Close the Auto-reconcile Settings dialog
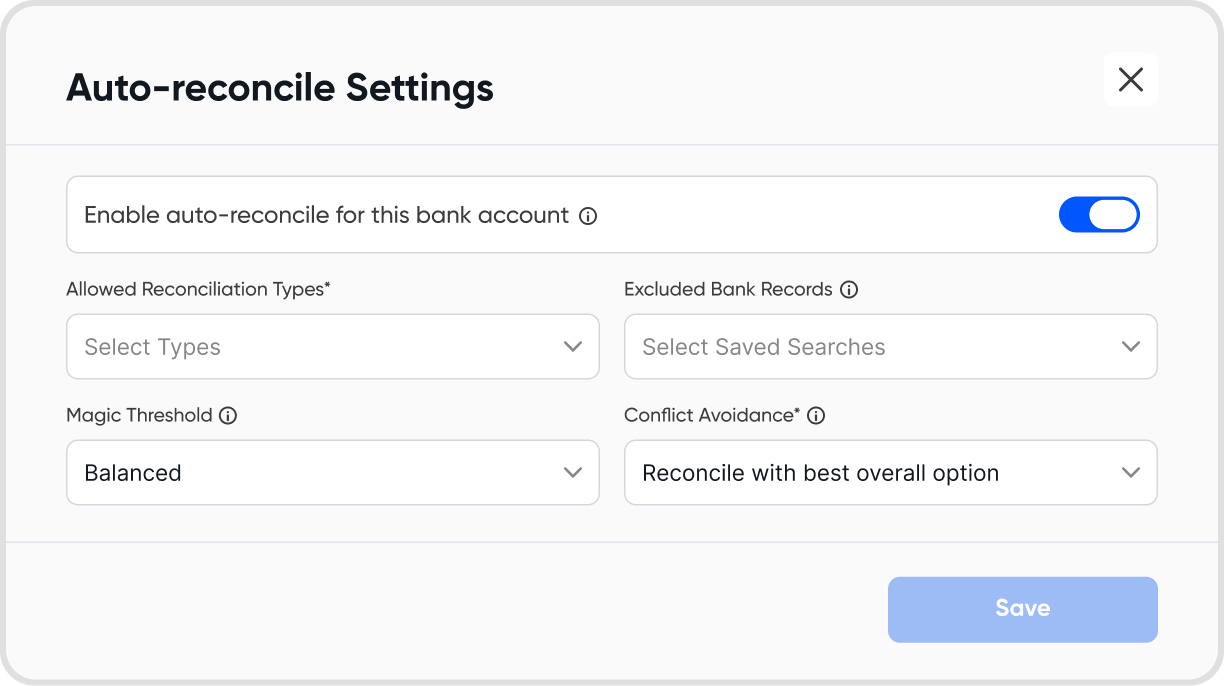The width and height of the screenshot is (1224, 686). click(x=1131, y=80)
